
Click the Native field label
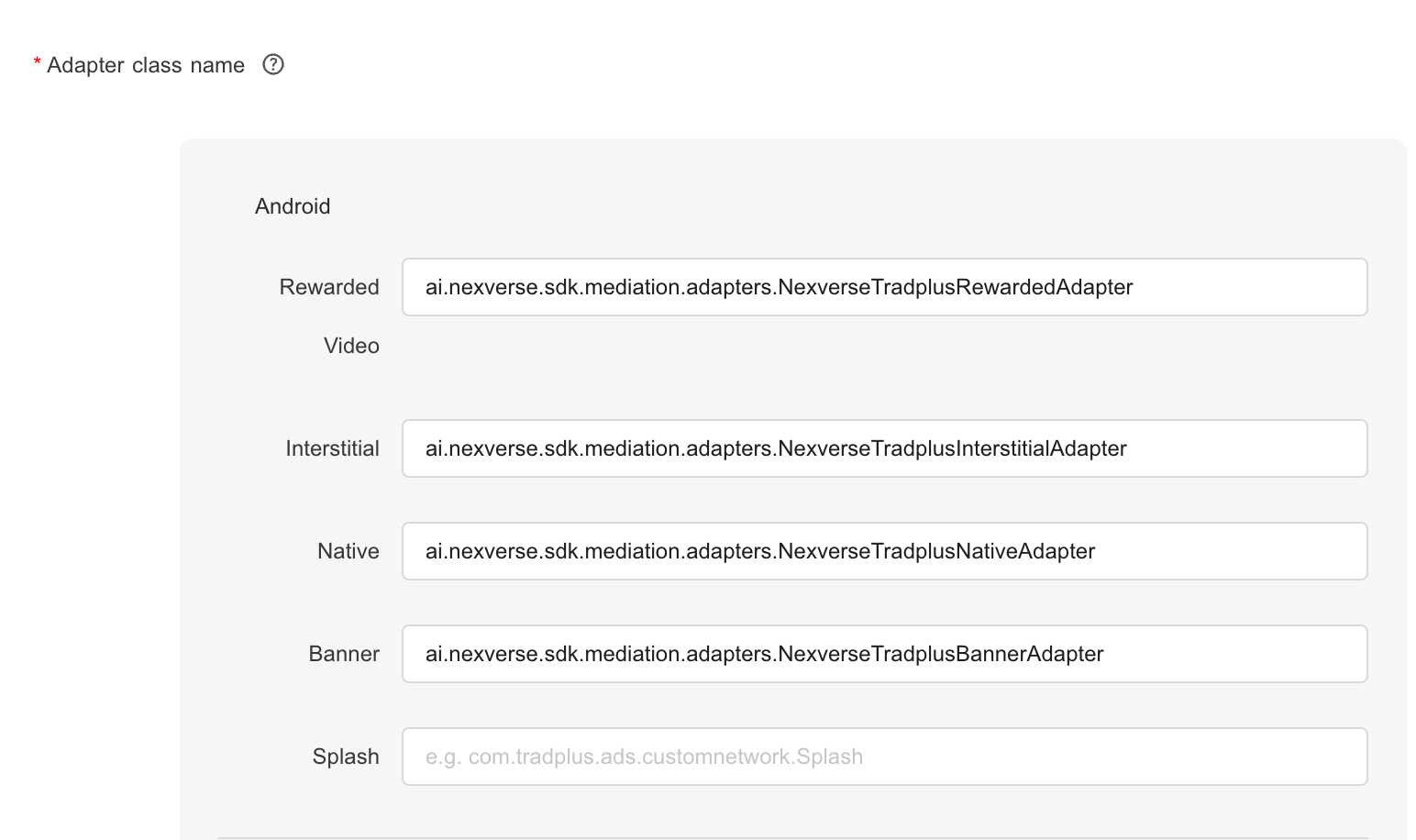click(x=348, y=551)
